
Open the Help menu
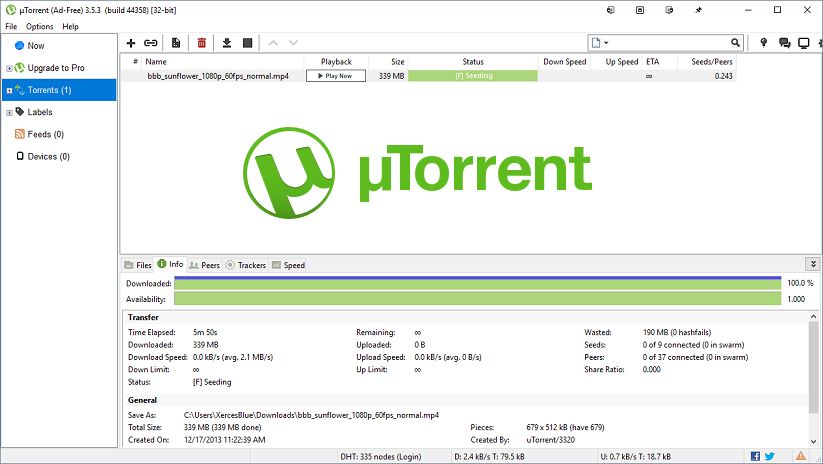click(70, 26)
